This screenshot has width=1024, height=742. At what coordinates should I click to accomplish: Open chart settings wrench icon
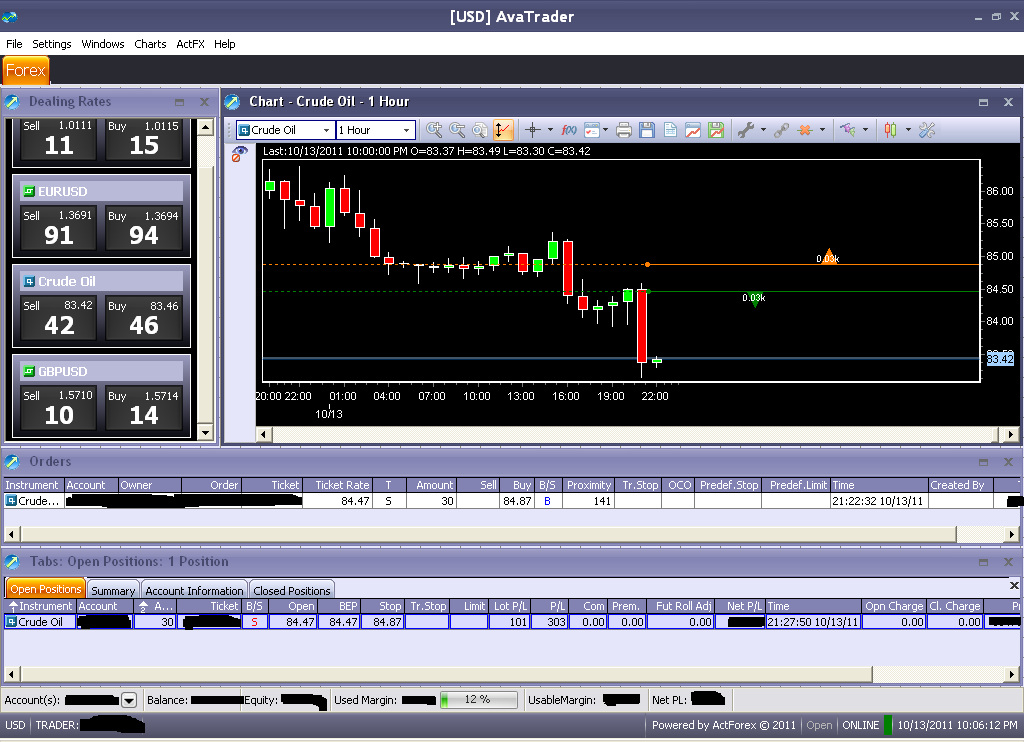coord(745,130)
